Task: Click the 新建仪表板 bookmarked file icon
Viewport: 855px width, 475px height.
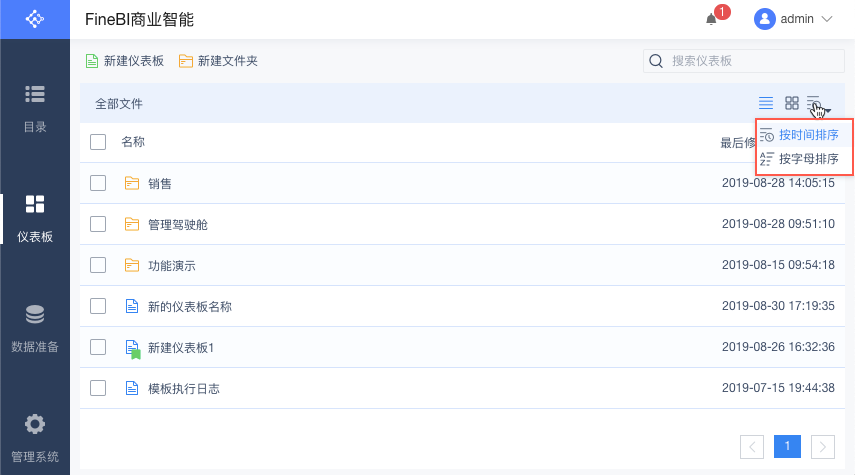Action: pyautogui.click(x=131, y=348)
